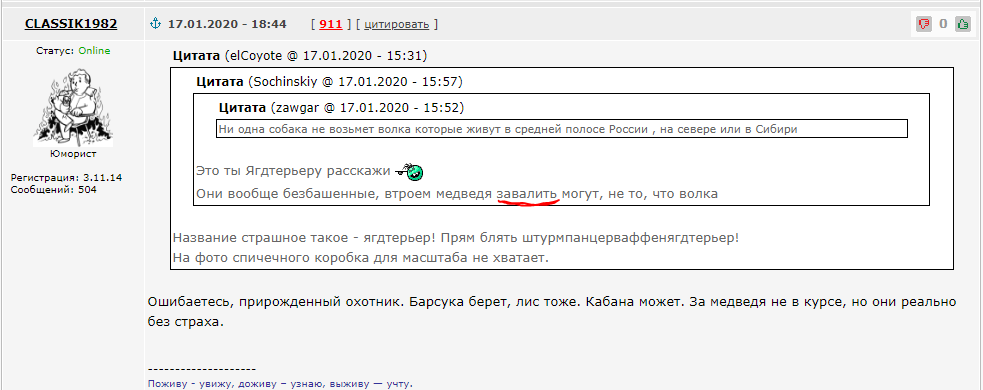
Task: Open post number 911 link
Action: [330, 24]
